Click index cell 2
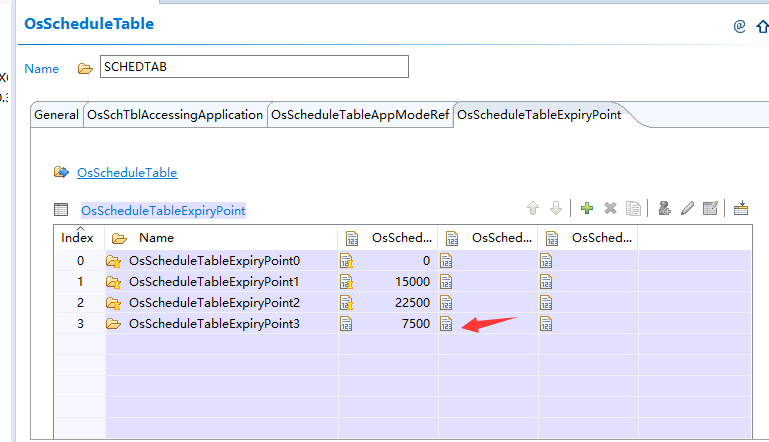 coord(80,303)
